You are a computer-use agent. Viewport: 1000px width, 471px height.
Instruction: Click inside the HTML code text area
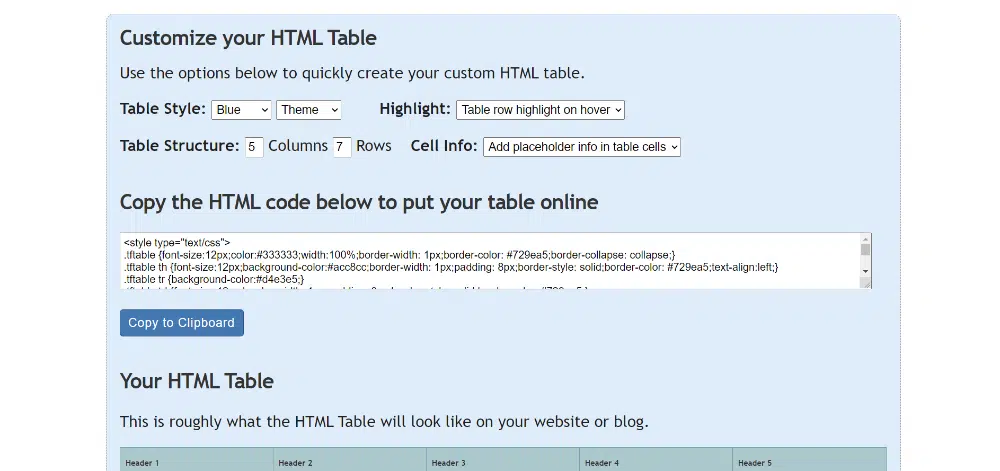click(x=490, y=261)
